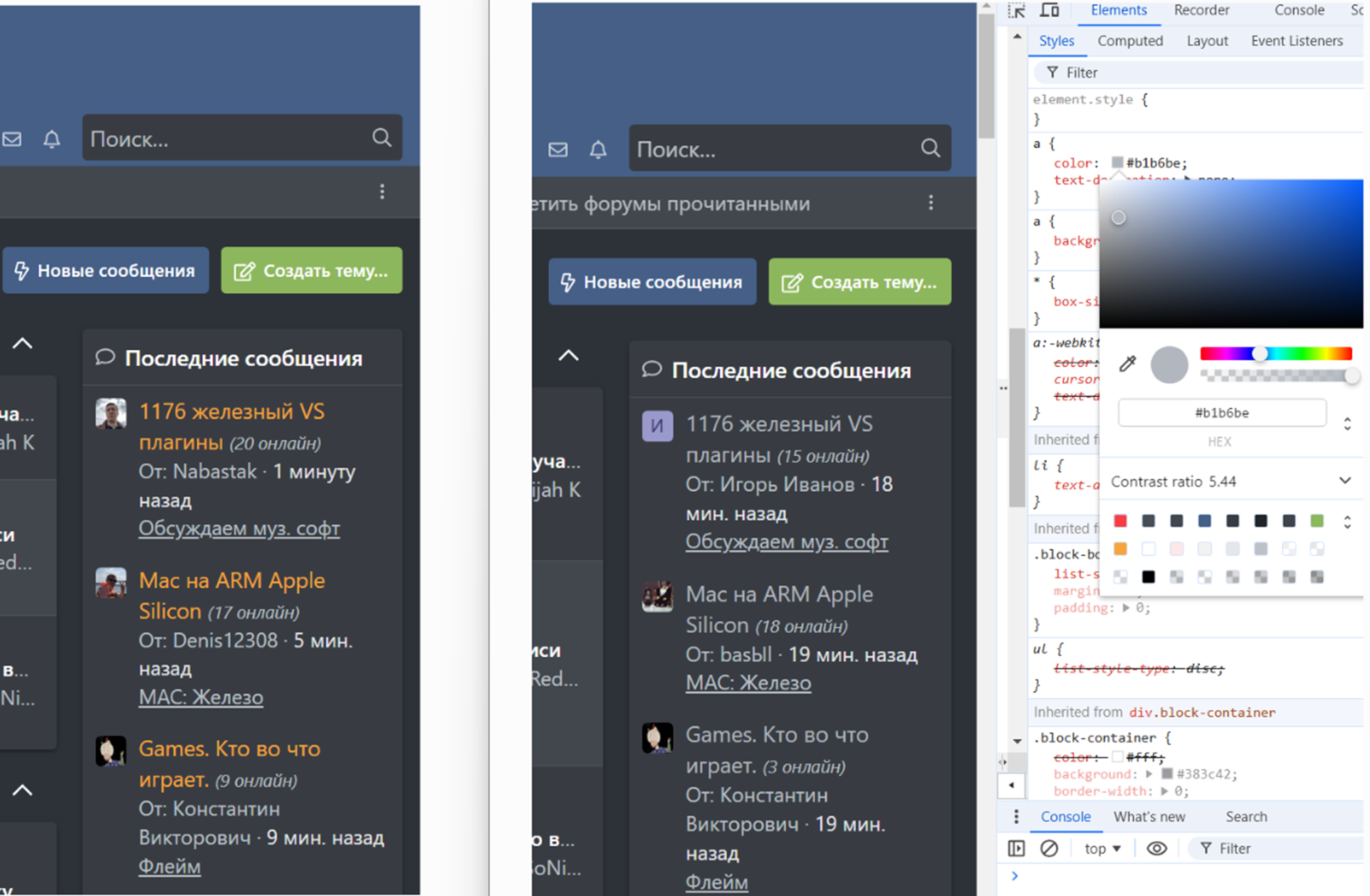Switch to the Computed tab
The height and width of the screenshot is (896, 1370).
coord(1130,41)
